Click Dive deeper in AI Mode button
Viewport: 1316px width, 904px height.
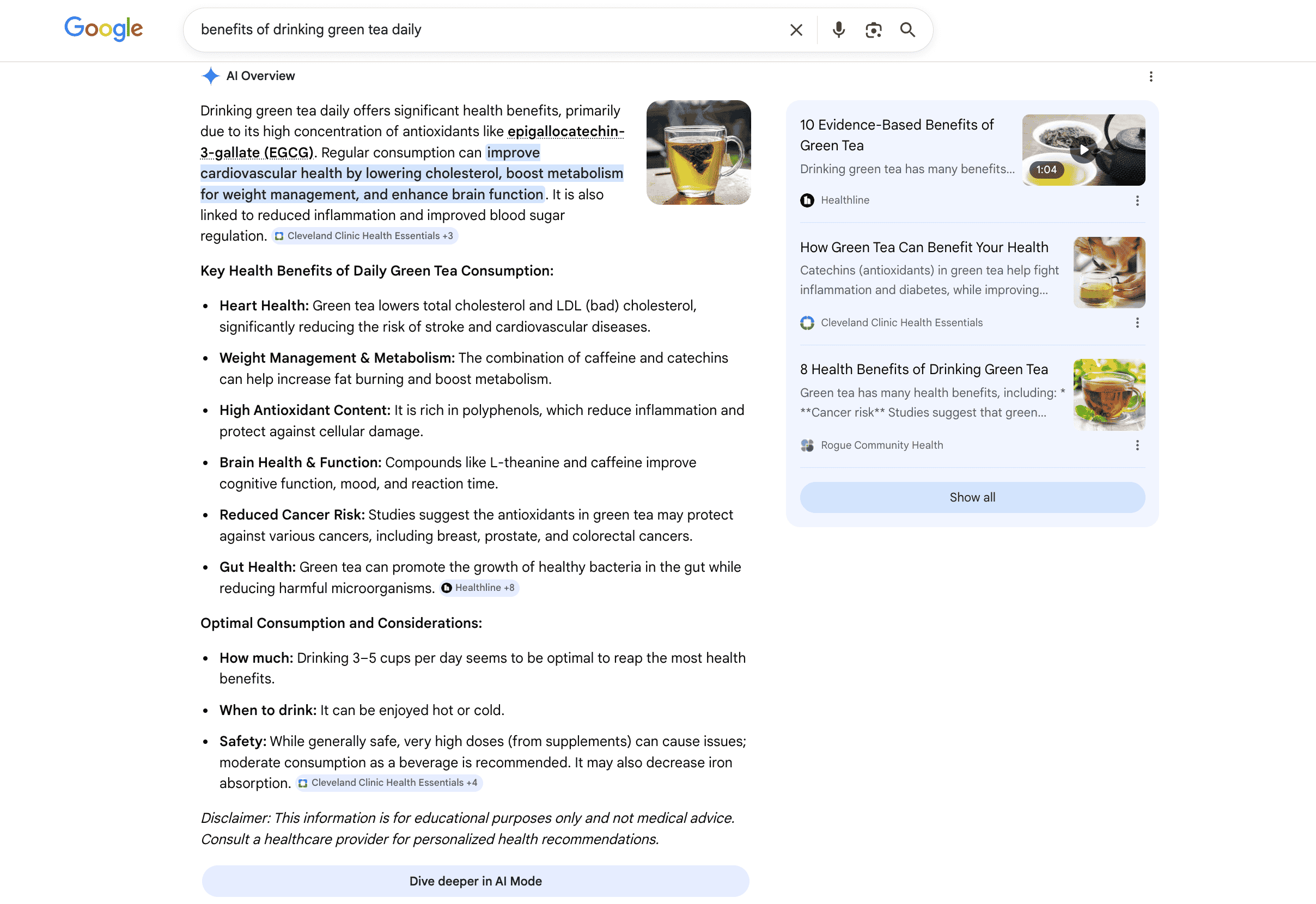(x=476, y=881)
